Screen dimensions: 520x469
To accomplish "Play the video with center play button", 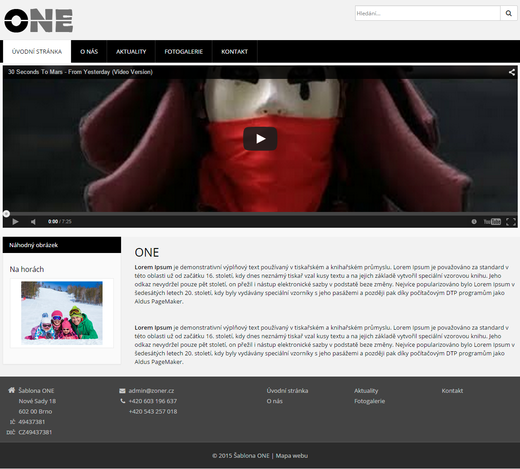I will coord(260,139).
